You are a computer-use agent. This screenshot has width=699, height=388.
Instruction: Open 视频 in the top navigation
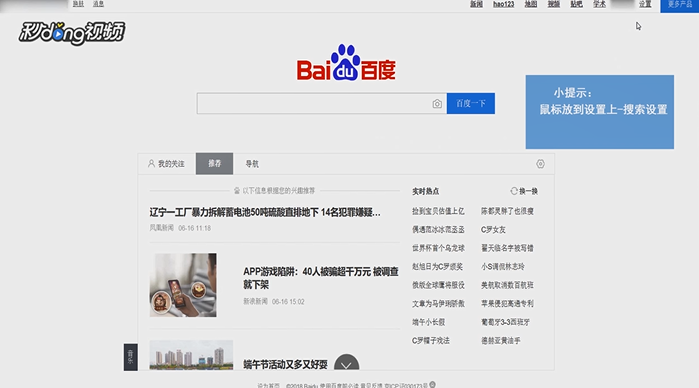pos(554,4)
